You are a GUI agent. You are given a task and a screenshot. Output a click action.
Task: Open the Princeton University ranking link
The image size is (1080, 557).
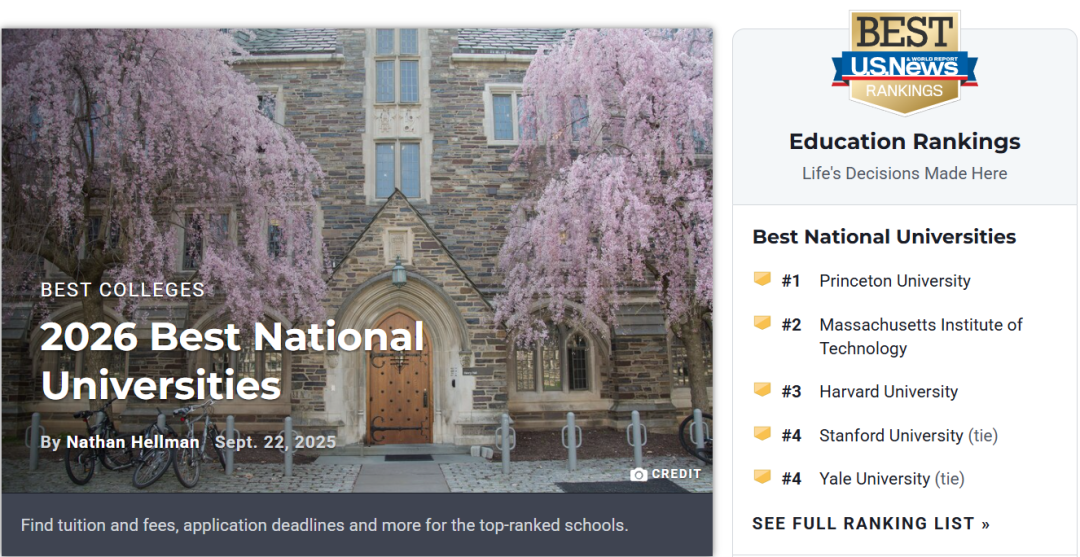[895, 281]
